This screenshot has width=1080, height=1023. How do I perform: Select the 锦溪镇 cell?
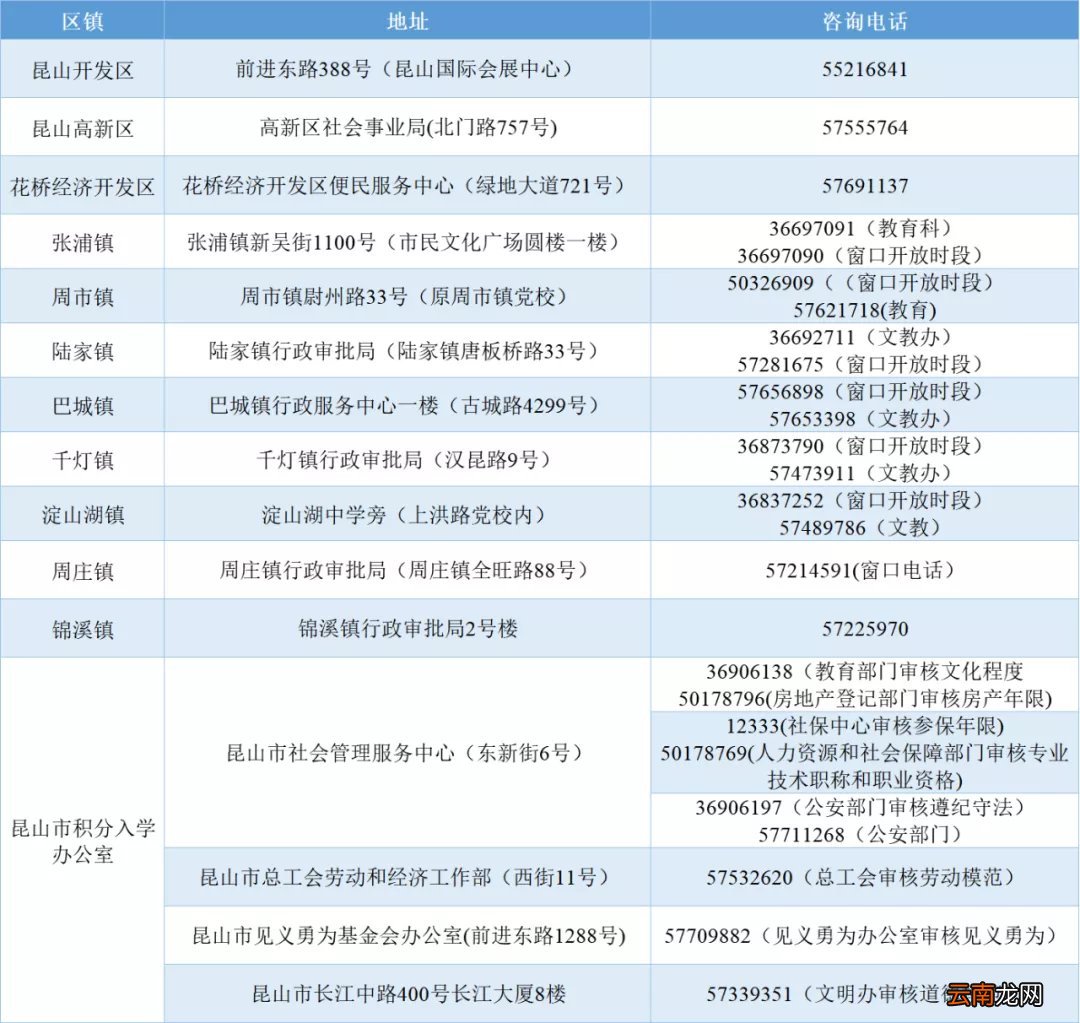[83, 630]
